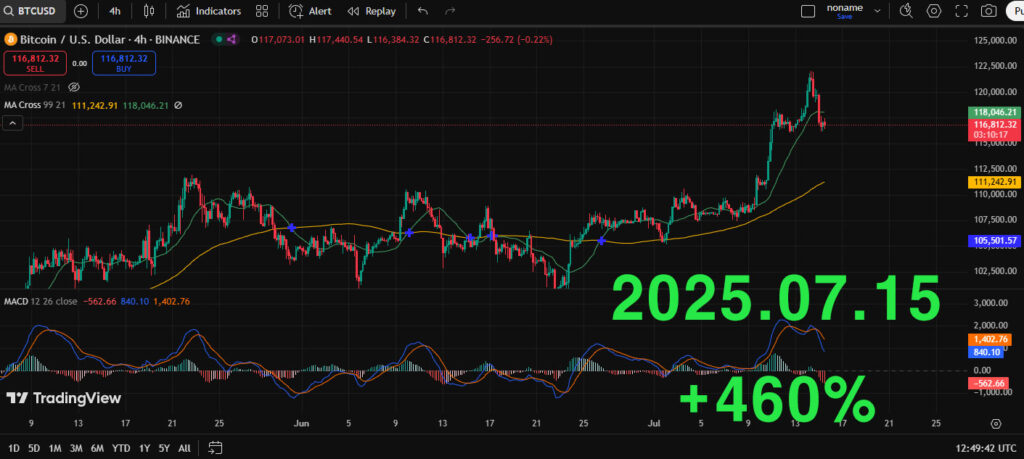Expand the layout options chevron beside noname
This screenshot has width=1024, height=459.
tap(877, 11)
